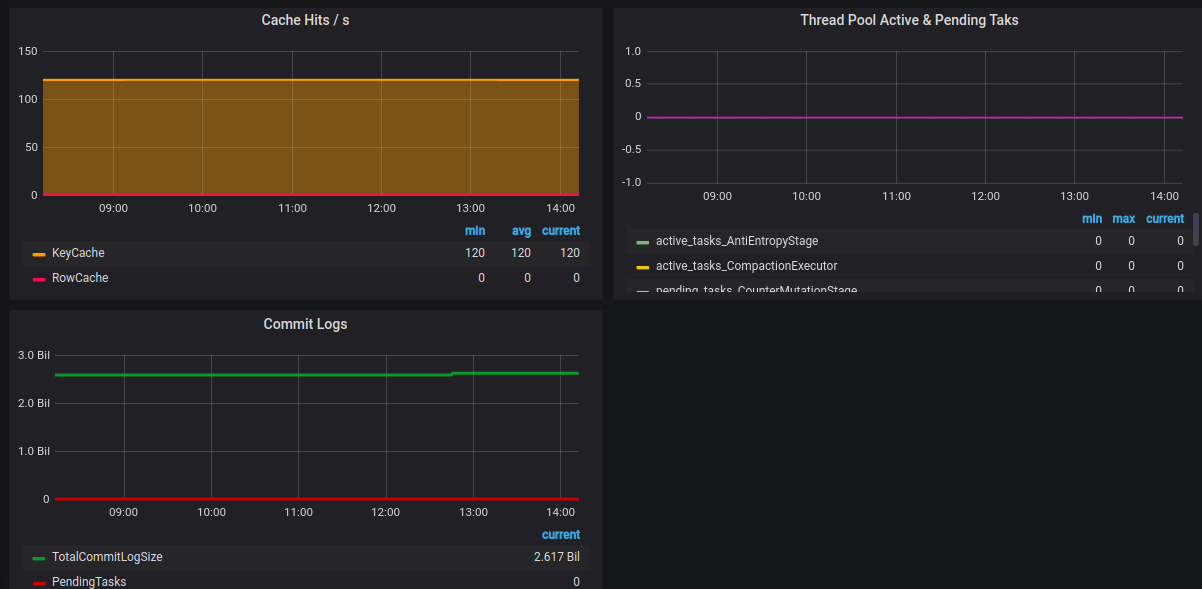Open the Thread Pool Active & Pending Taks title
Screen dimensions: 1202x589
pos(909,20)
